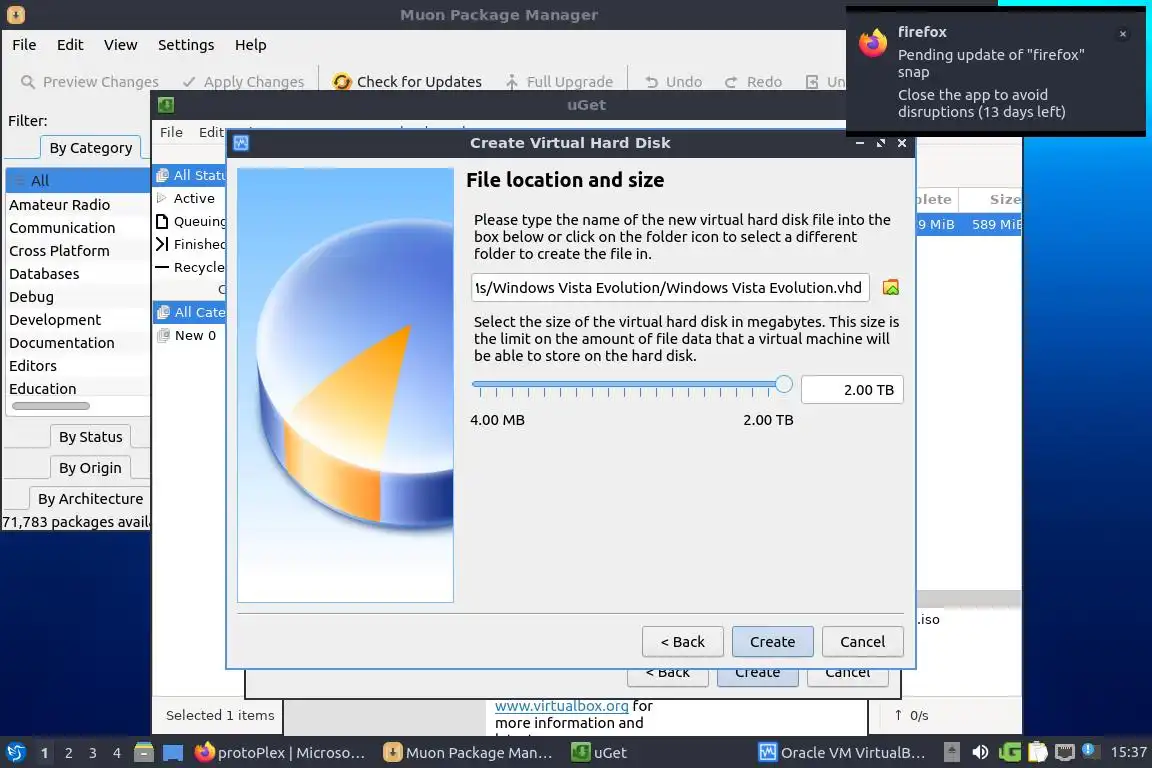The height and width of the screenshot is (768, 1152).
Task: Select the Debug category
Action: click(x=78, y=296)
